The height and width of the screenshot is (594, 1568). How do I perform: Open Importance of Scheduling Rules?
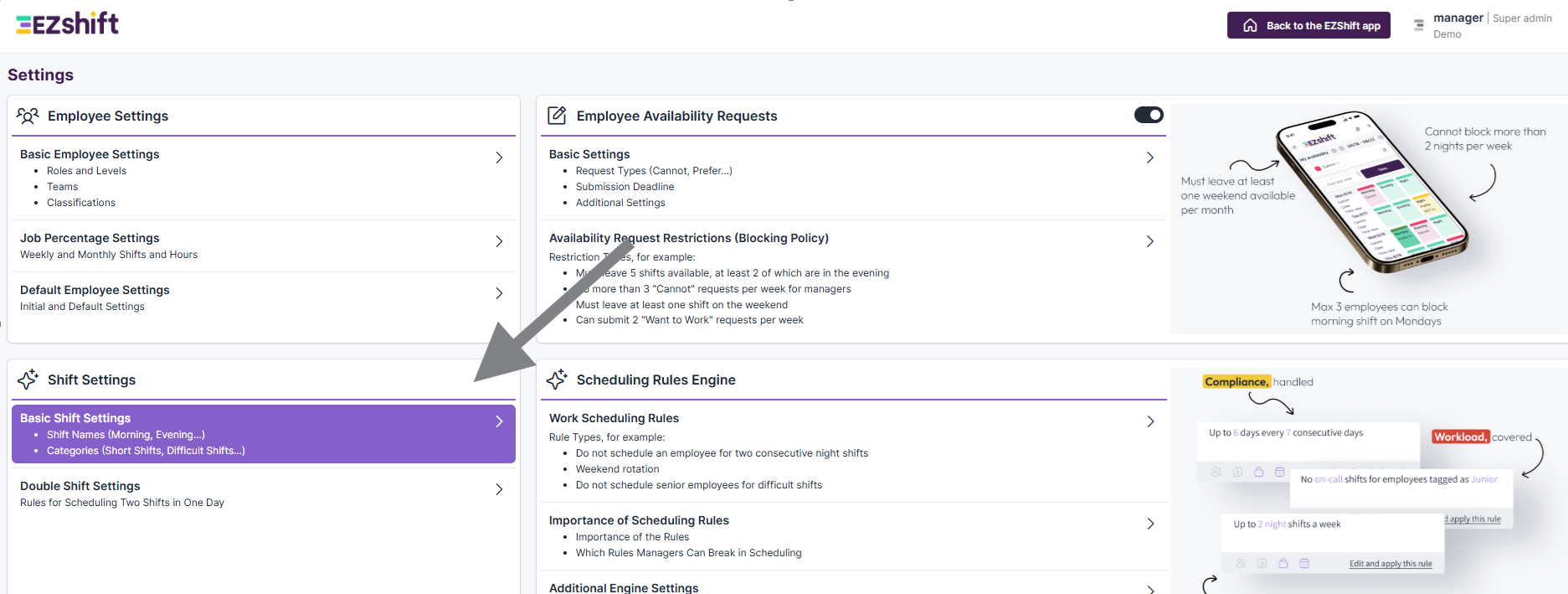coord(854,536)
